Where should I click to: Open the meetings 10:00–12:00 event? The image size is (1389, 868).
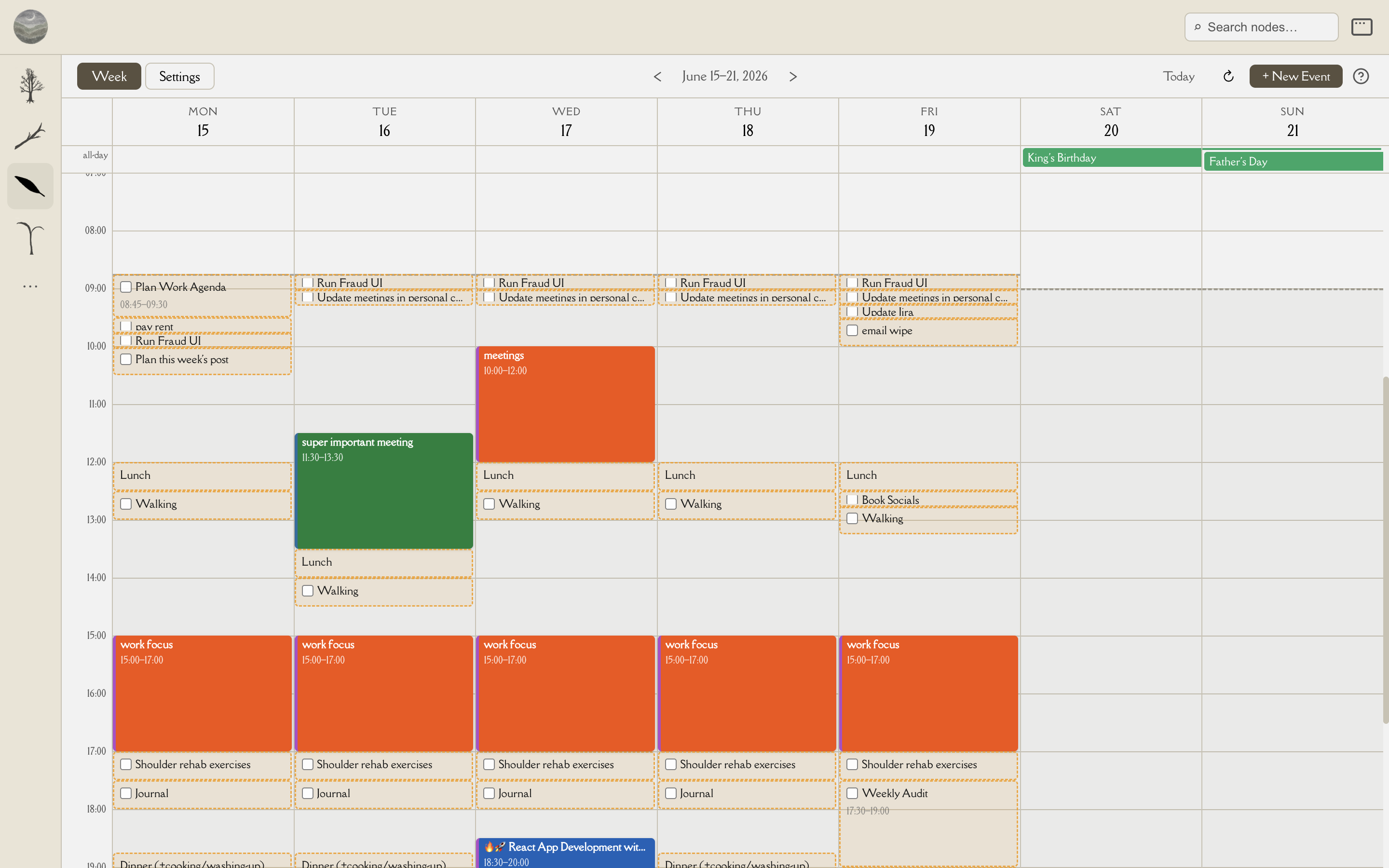point(565,404)
